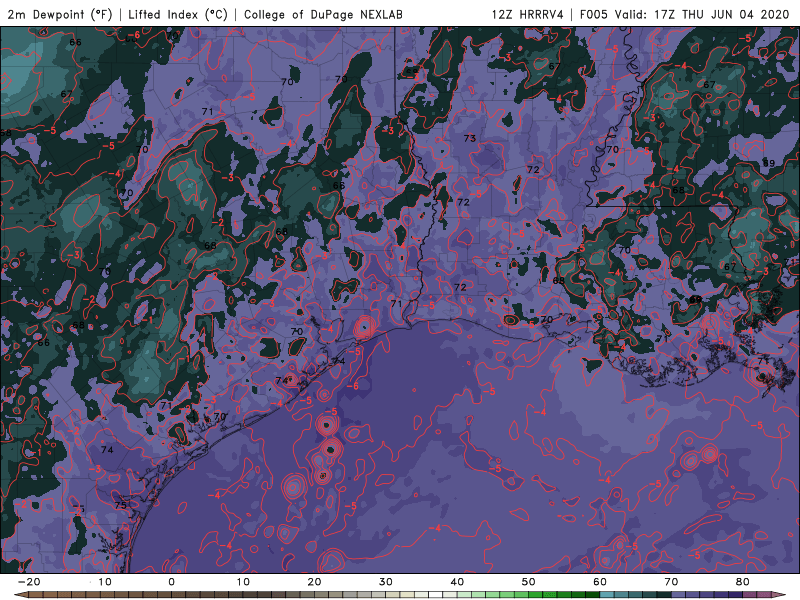The height and width of the screenshot is (600, 800).
Task: Select the '30' color scale label
Action: [x=386, y=582]
